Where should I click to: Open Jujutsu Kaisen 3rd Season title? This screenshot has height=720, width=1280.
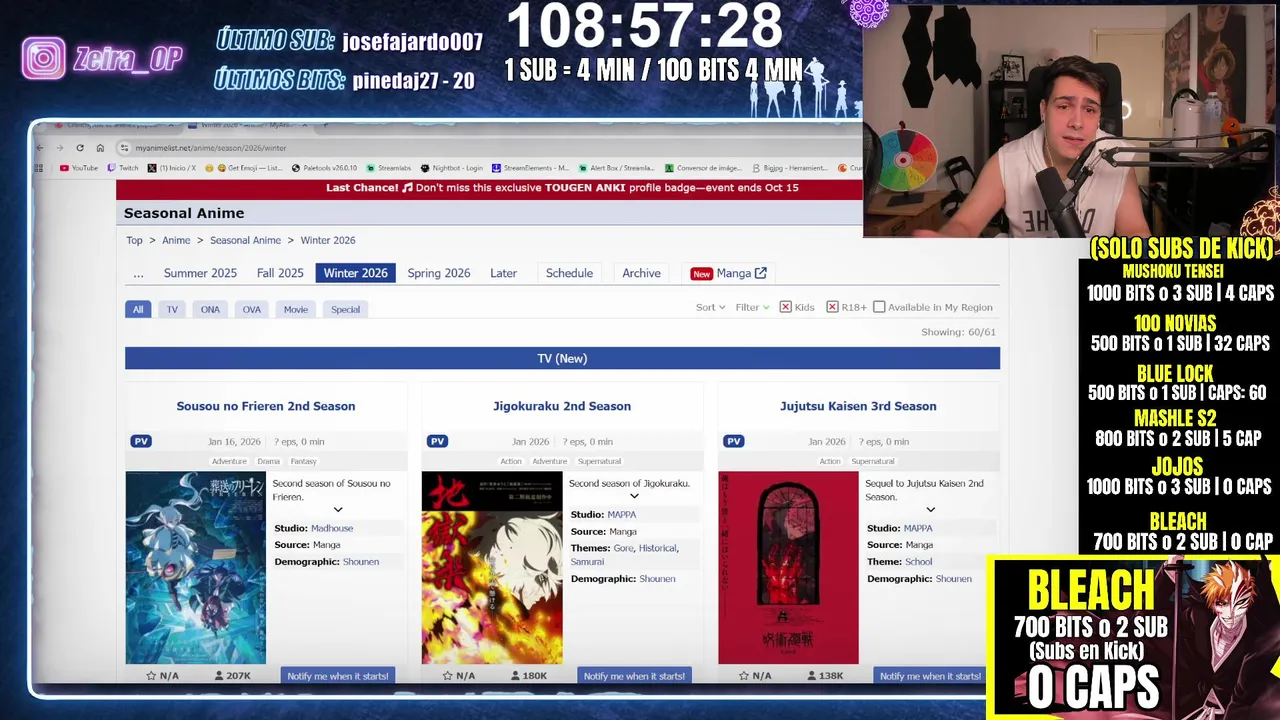tap(858, 406)
